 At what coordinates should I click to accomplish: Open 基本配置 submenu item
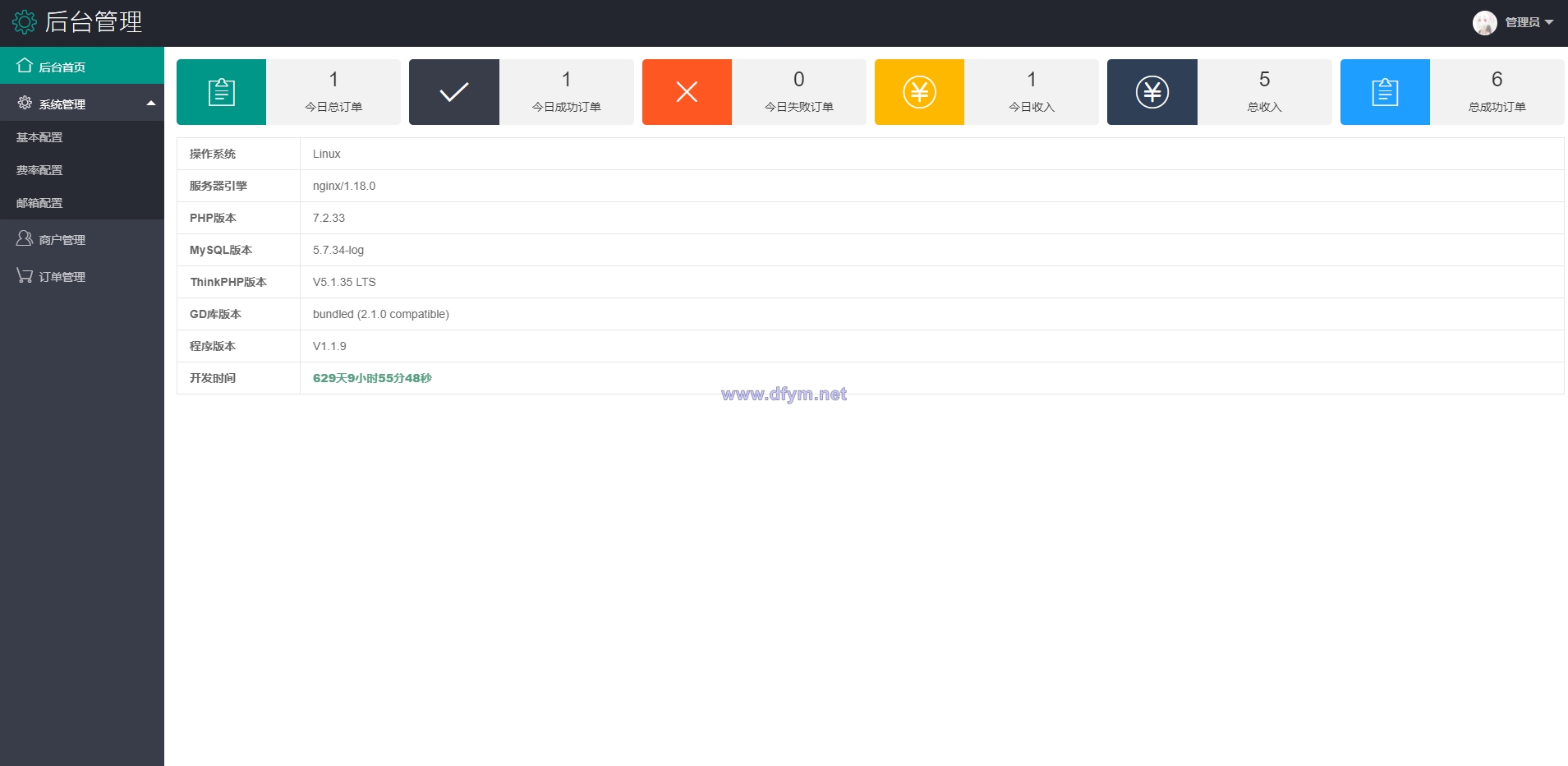pyautogui.click(x=82, y=137)
